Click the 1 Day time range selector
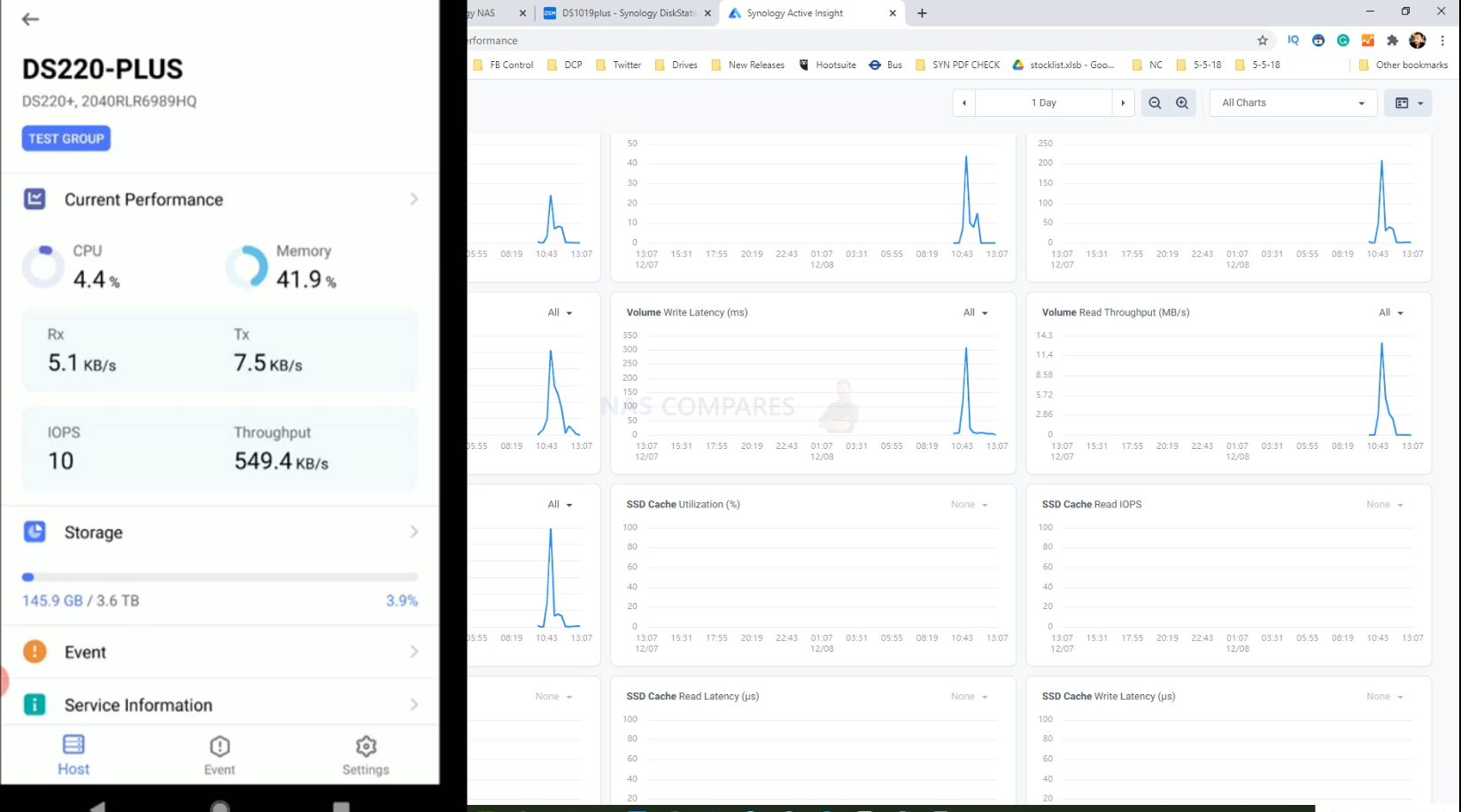 (1044, 103)
